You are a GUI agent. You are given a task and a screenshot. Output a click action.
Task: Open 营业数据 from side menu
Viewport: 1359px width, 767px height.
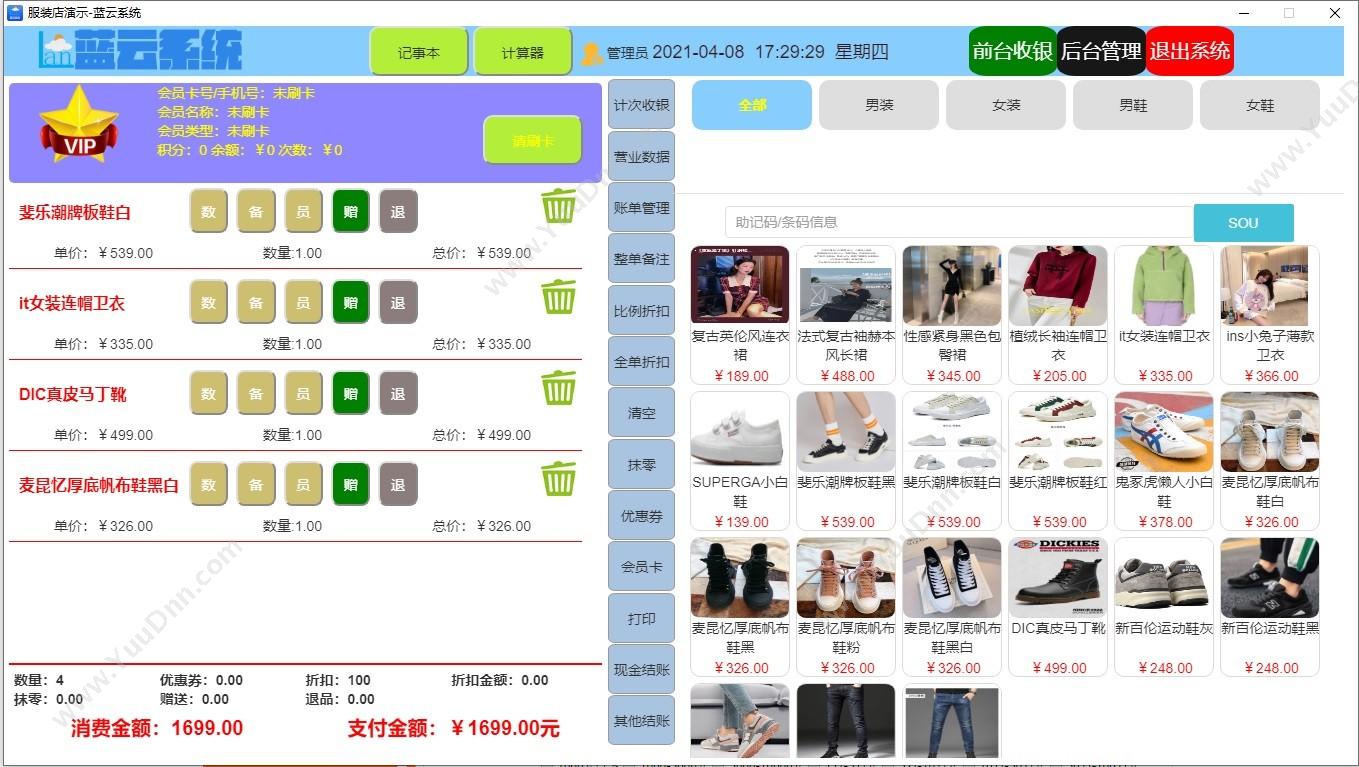click(x=641, y=157)
